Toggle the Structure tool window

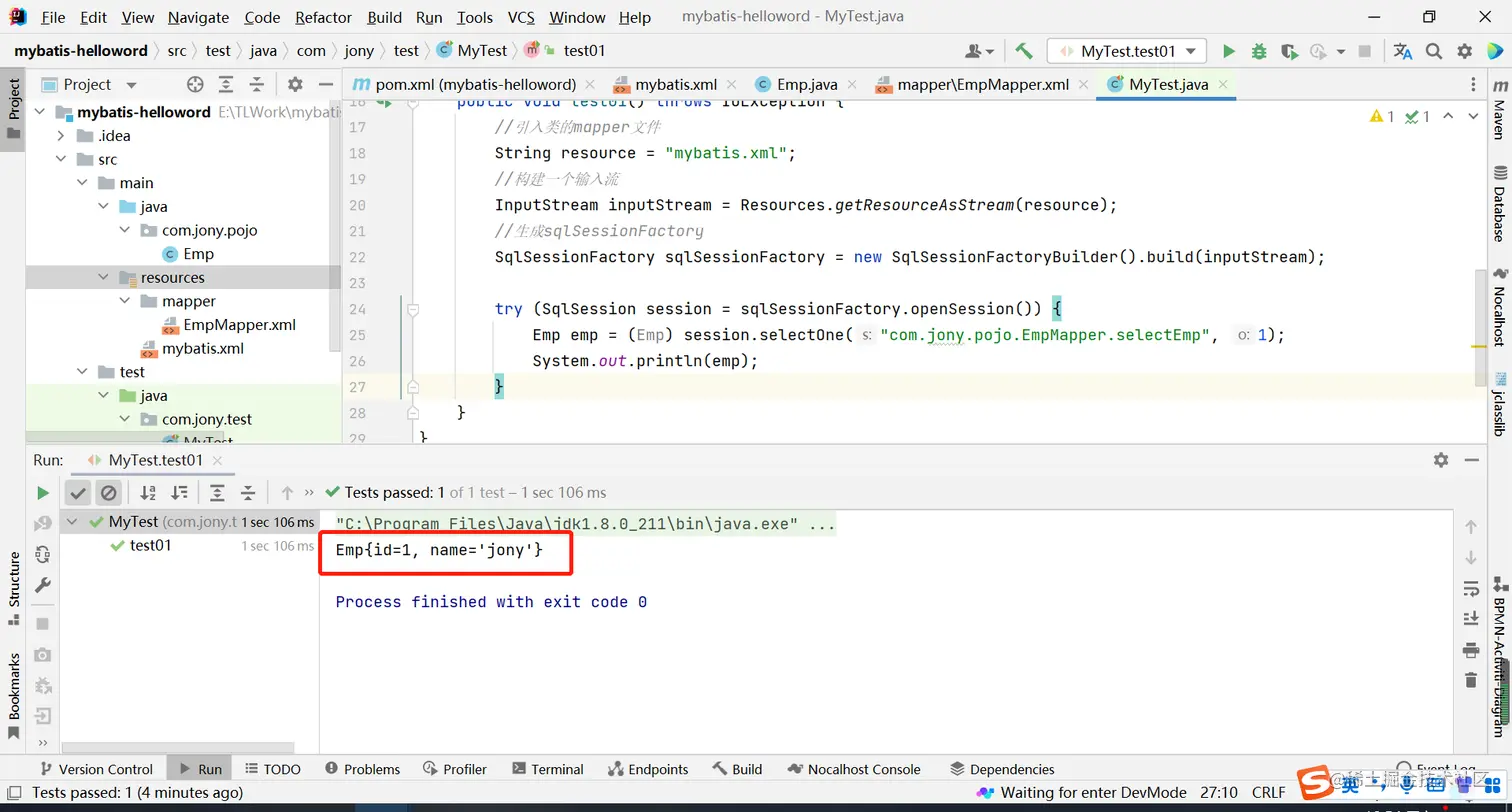click(x=14, y=588)
